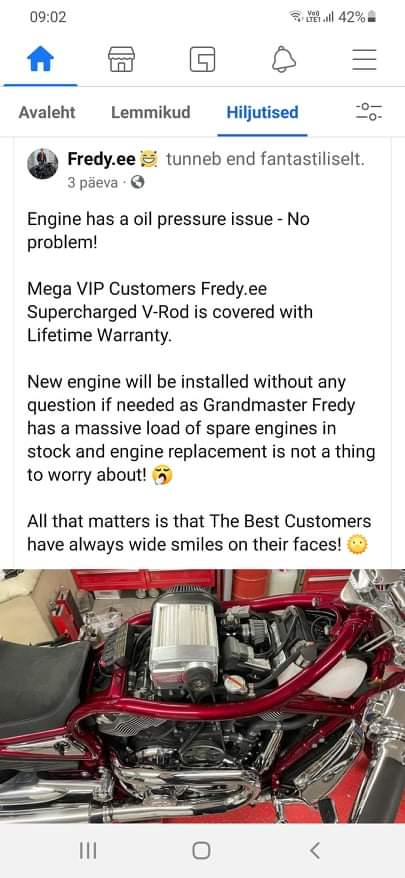The width and height of the screenshot is (405, 878).
Task: Tap the battery indicator in status bar
Action: [373, 17]
